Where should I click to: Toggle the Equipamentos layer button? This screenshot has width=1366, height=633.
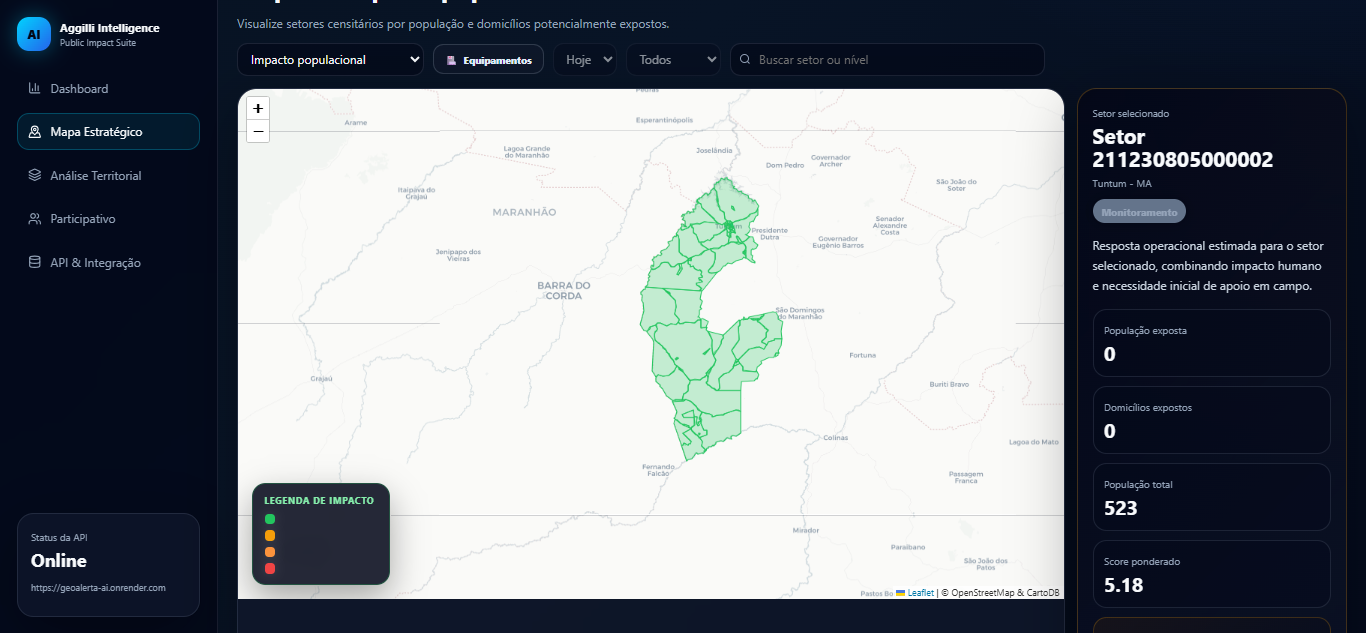tap(489, 60)
